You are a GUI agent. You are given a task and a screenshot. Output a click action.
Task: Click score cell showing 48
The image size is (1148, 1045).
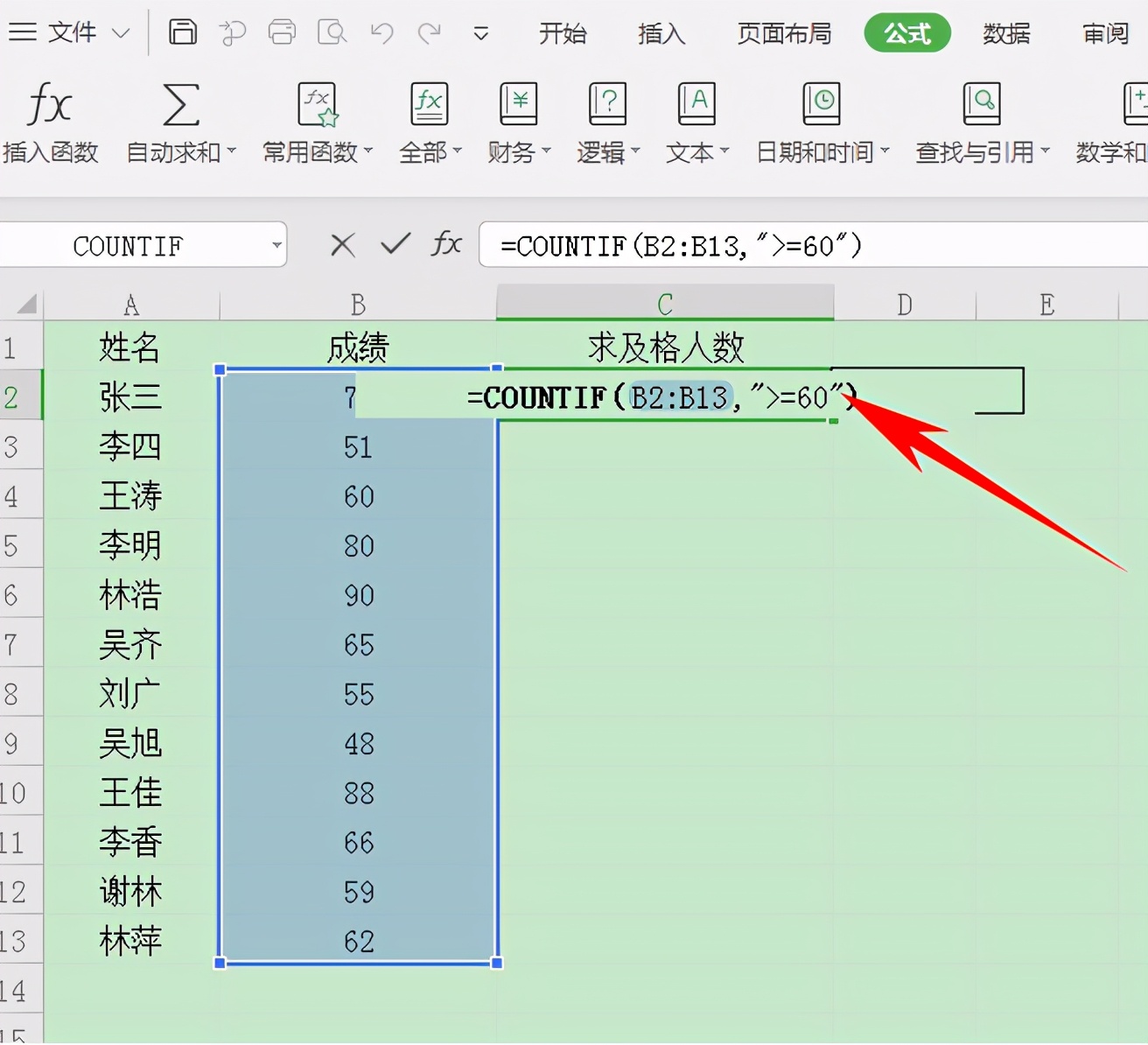tap(358, 744)
